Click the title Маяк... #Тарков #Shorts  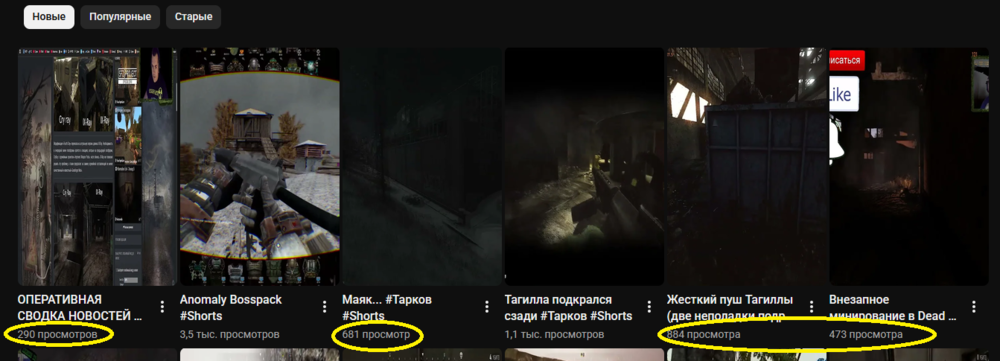click(387, 308)
